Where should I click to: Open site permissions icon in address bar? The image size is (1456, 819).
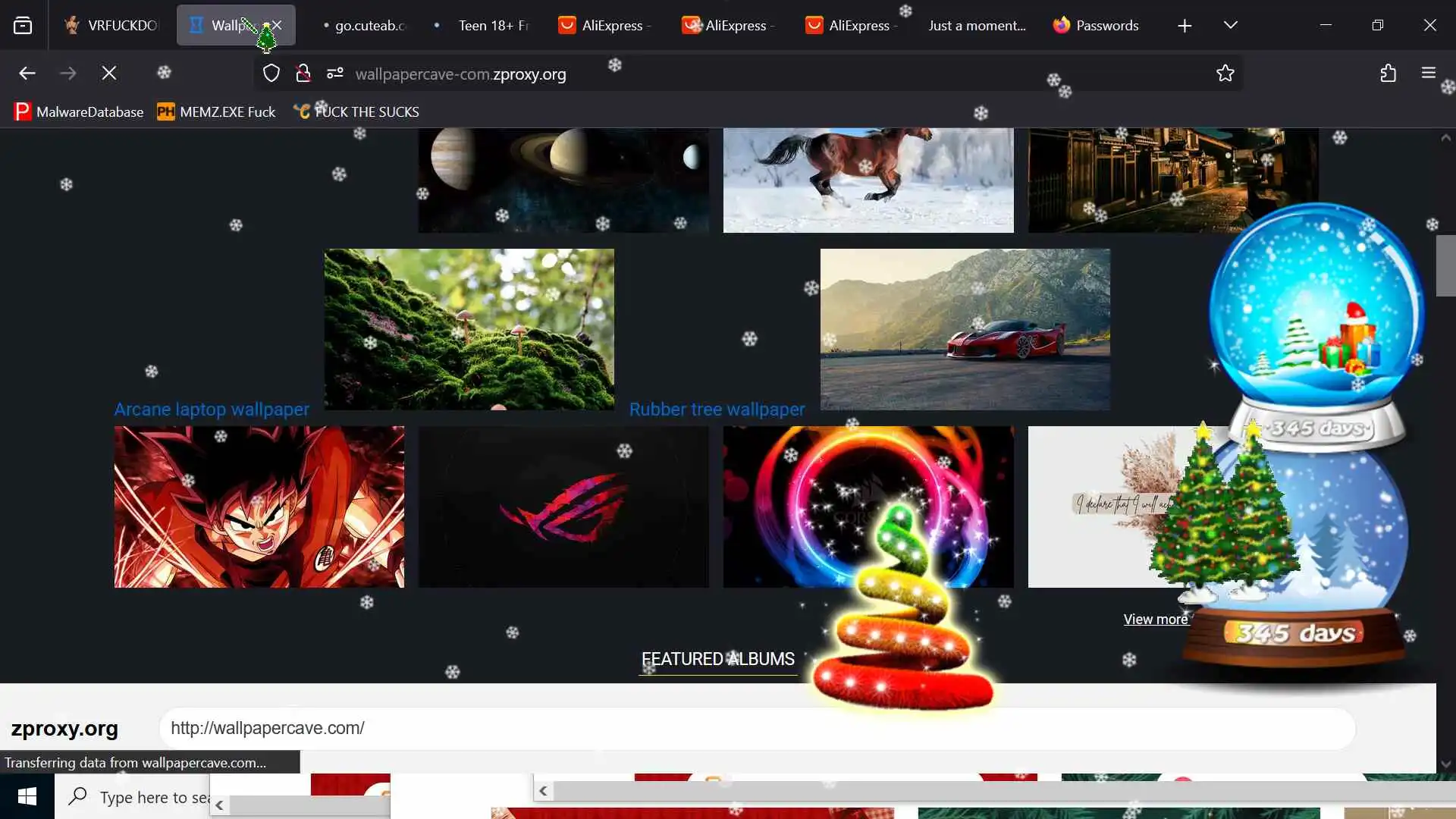(x=335, y=74)
